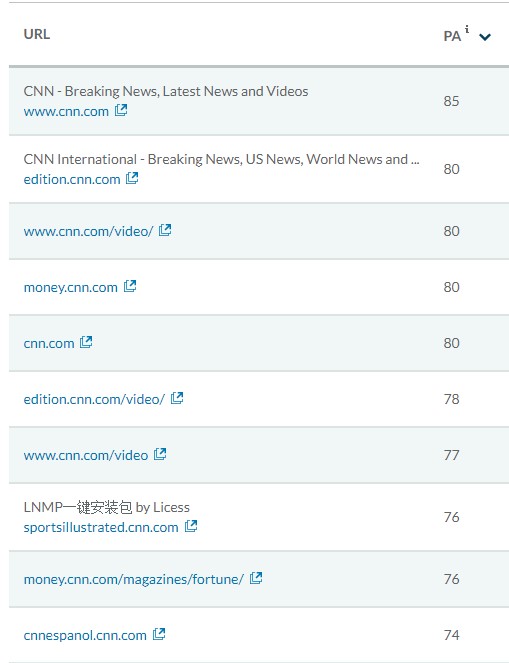Open the edition.cnn.com link

pyautogui.click(x=72, y=179)
